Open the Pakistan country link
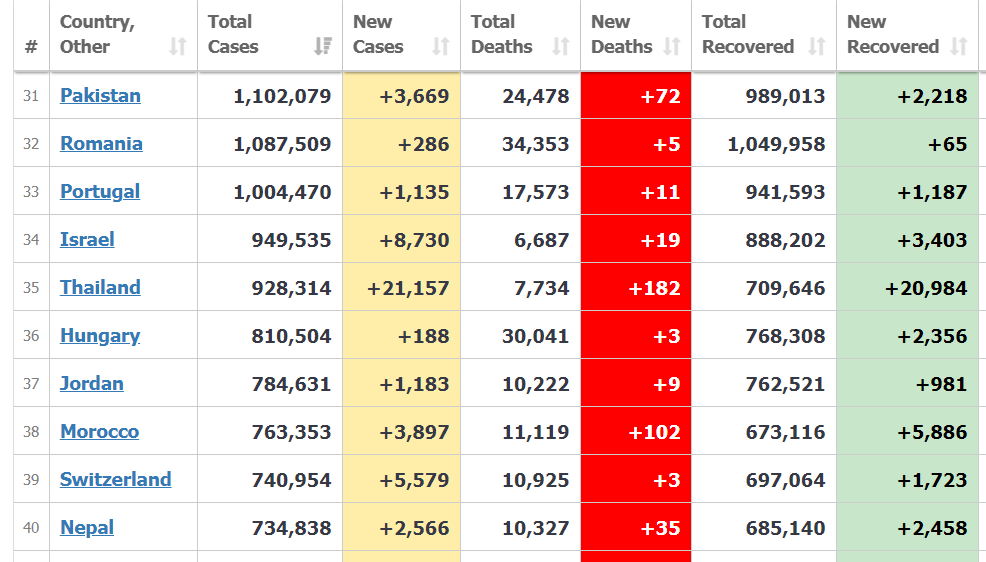986x562 pixels. point(101,96)
